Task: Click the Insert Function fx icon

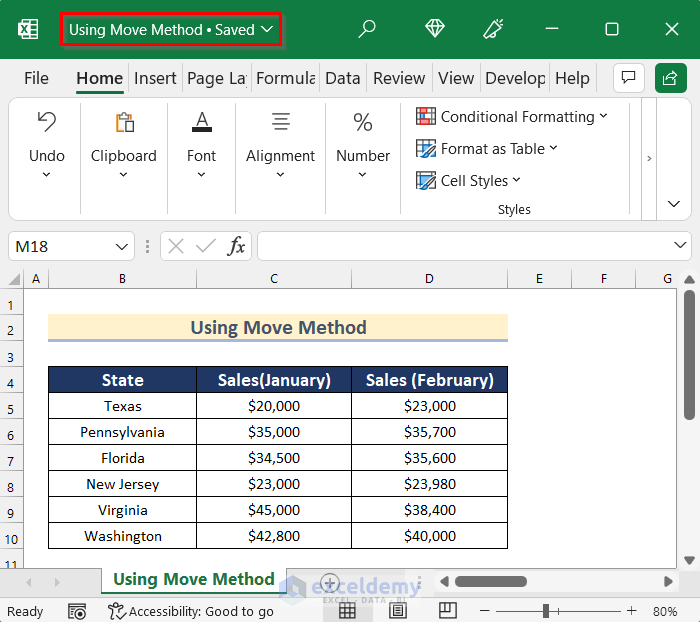Action: [236, 246]
